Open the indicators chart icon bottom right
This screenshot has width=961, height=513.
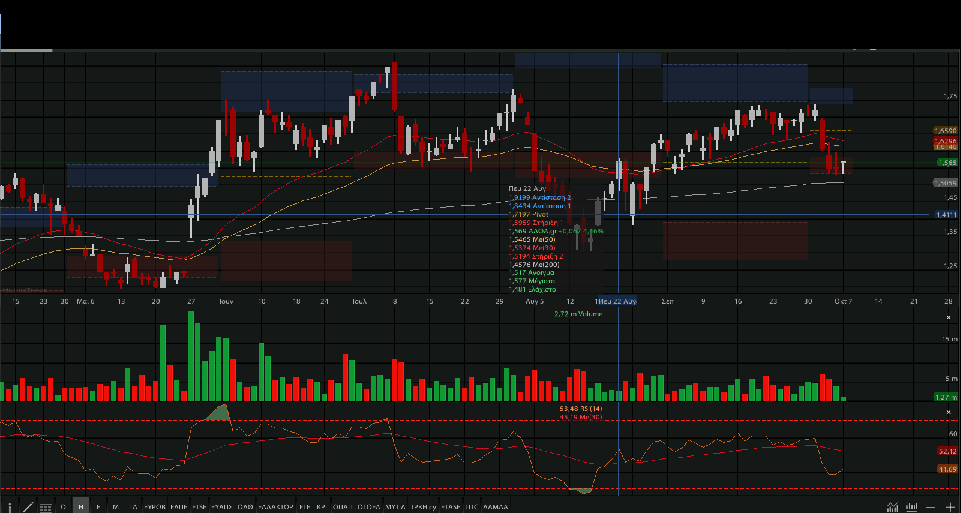[x=892, y=507]
